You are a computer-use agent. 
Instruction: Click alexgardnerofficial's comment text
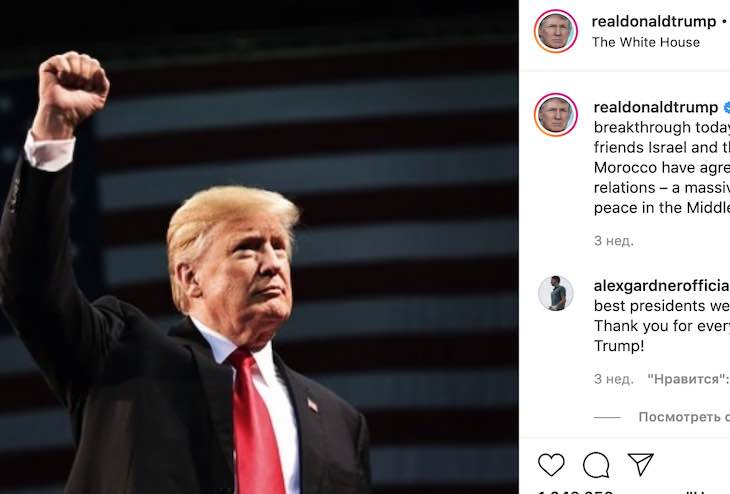pyautogui.click(x=661, y=326)
